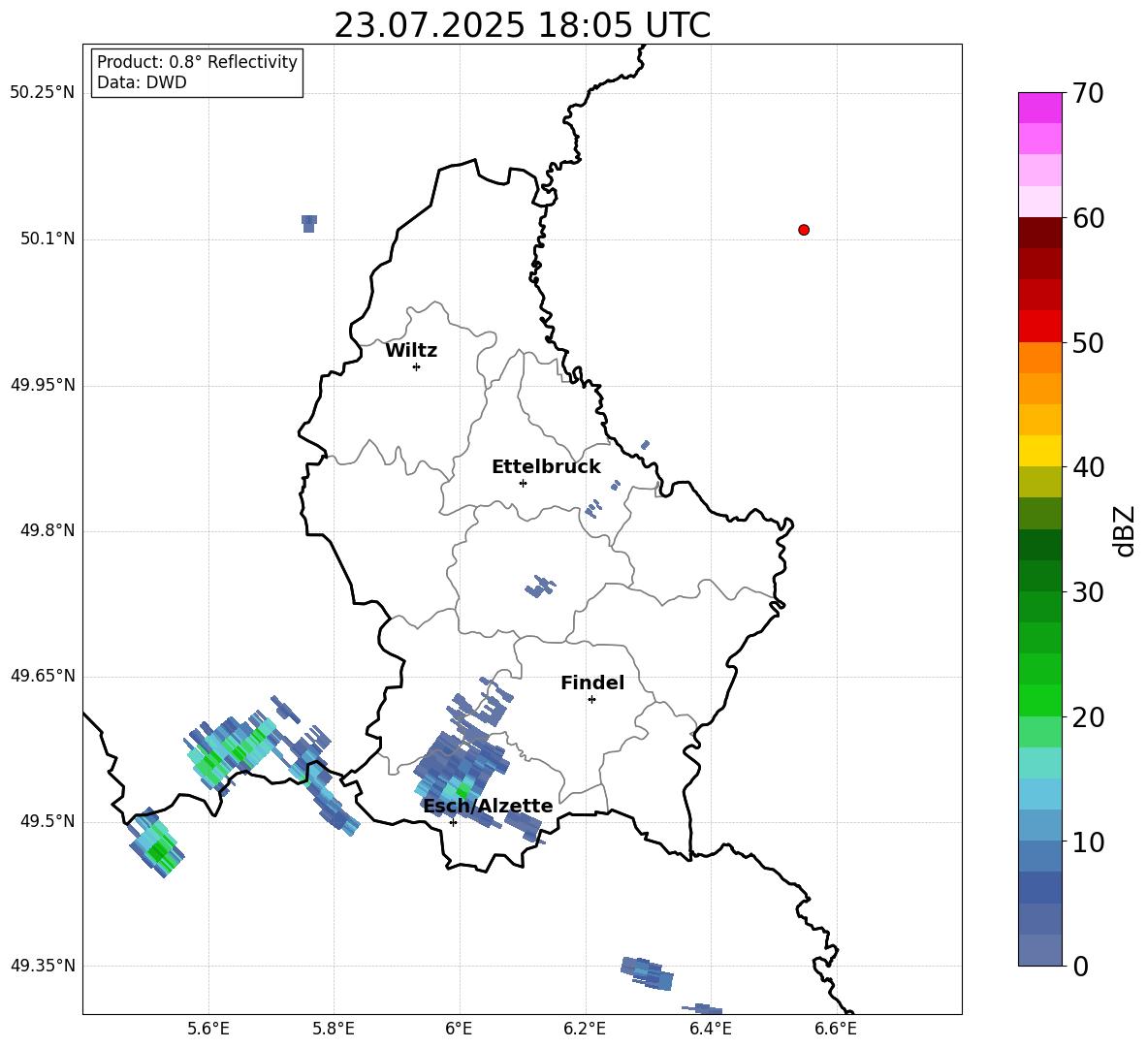Viewport: 1148px width, 1048px height.
Task: Click the Findel station cross marker
Action: 591,700
